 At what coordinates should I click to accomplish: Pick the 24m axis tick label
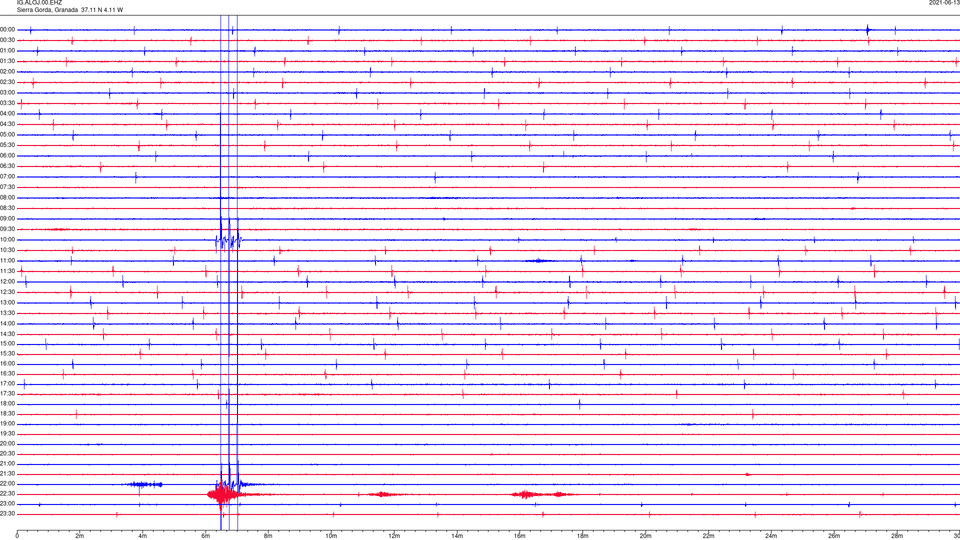(x=771, y=536)
